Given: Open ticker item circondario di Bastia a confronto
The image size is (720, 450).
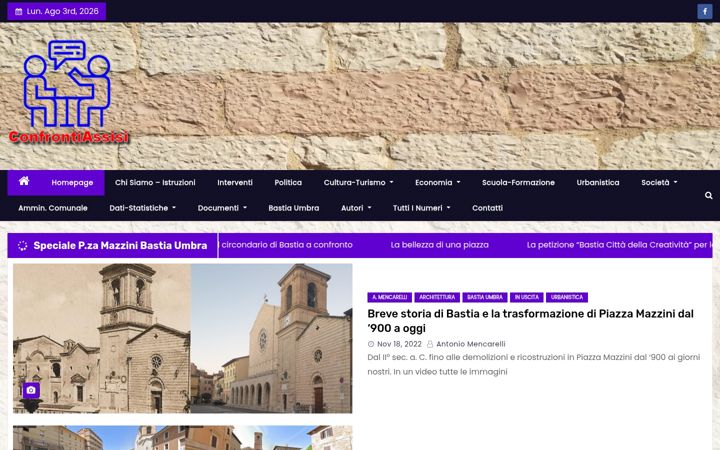Looking at the screenshot, I should tap(287, 245).
